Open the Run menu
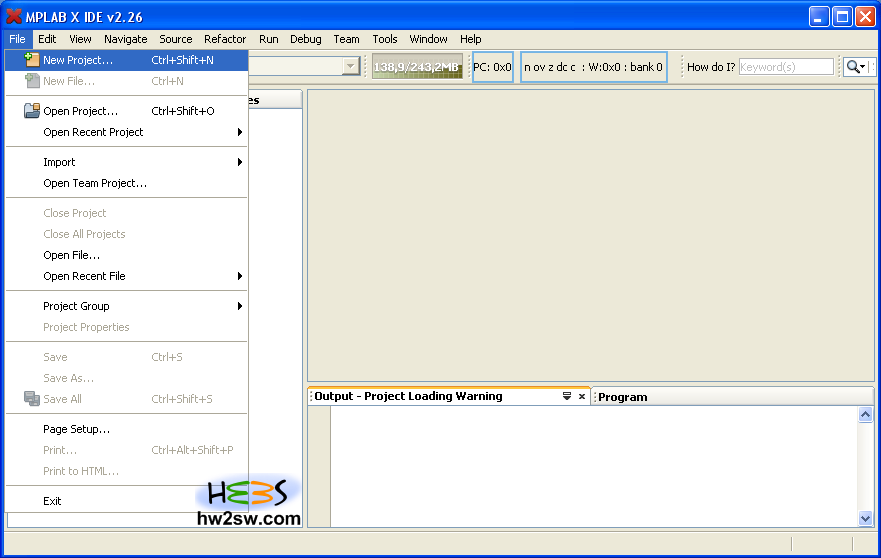This screenshot has height=558, width=881. pos(269,39)
